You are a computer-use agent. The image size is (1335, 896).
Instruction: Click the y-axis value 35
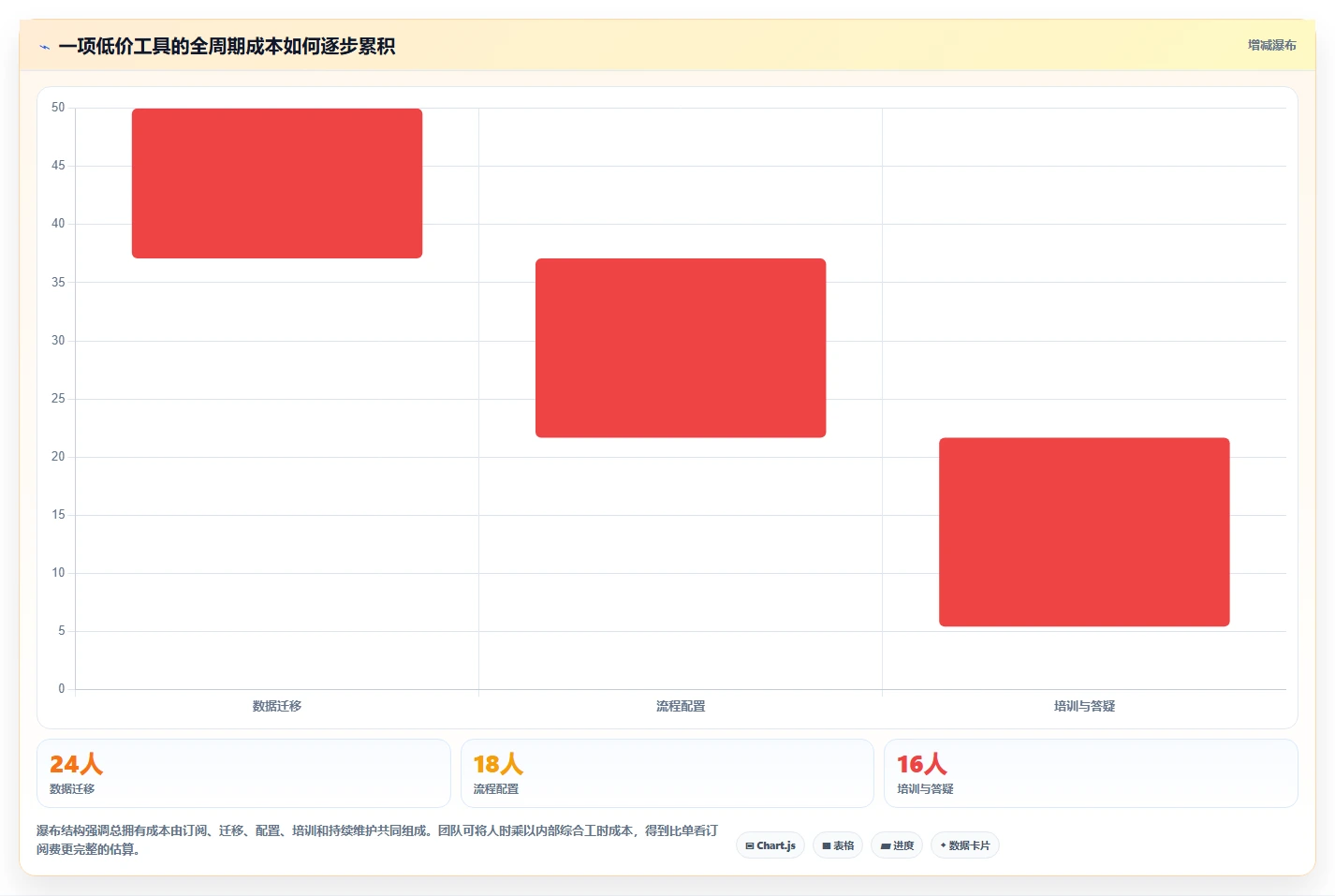coord(58,282)
